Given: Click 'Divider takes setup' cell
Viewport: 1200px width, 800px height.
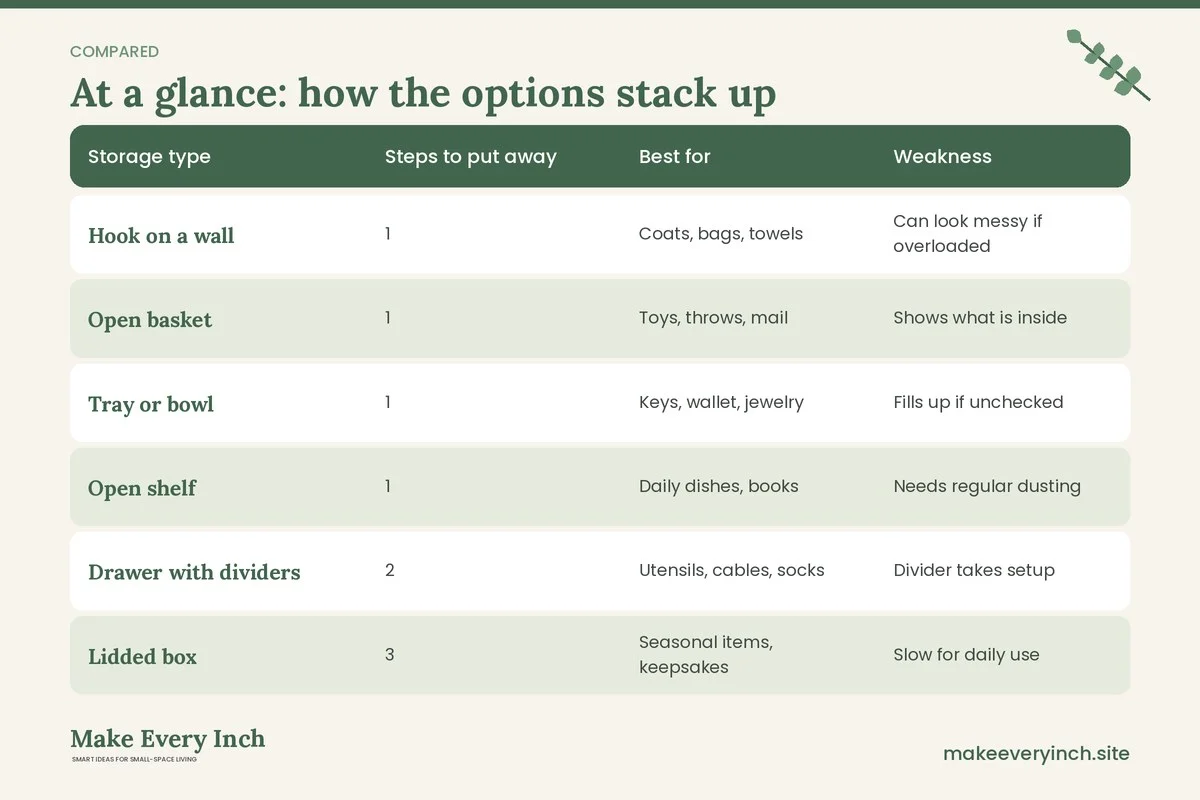Looking at the screenshot, I should pos(974,570).
